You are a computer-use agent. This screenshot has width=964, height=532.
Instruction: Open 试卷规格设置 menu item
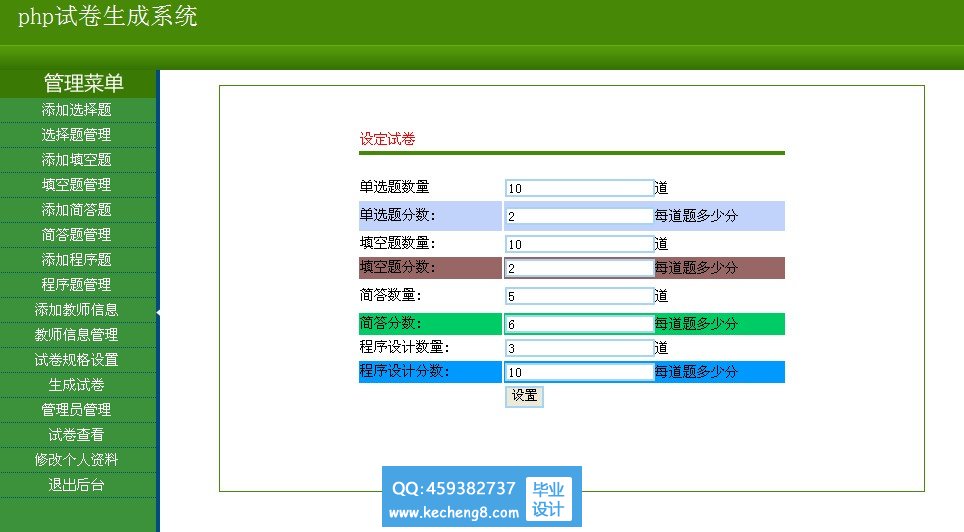pos(76,360)
